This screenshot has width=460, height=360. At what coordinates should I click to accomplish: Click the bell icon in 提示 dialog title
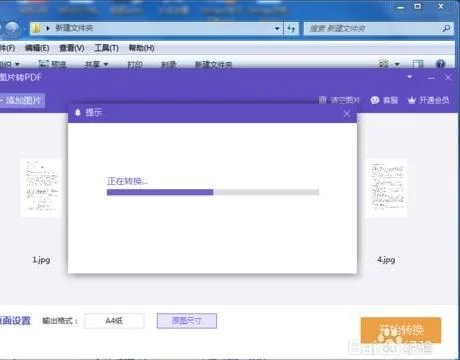tap(78, 113)
